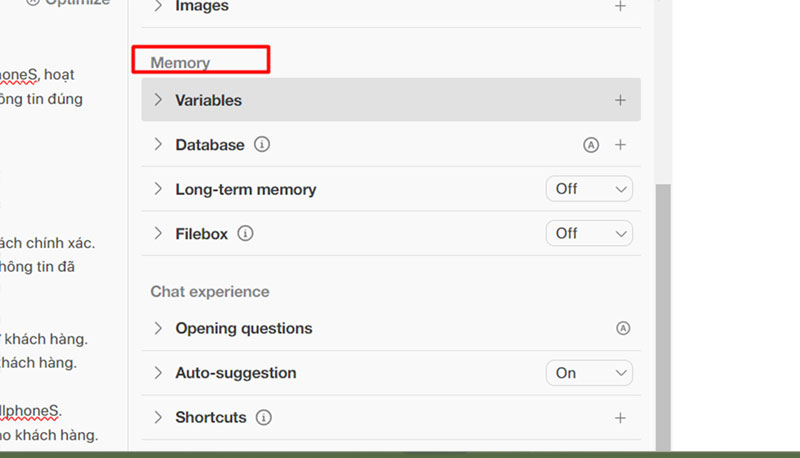Expand the Long-term memory chevron
The height and width of the screenshot is (458, 800).
[158, 189]
